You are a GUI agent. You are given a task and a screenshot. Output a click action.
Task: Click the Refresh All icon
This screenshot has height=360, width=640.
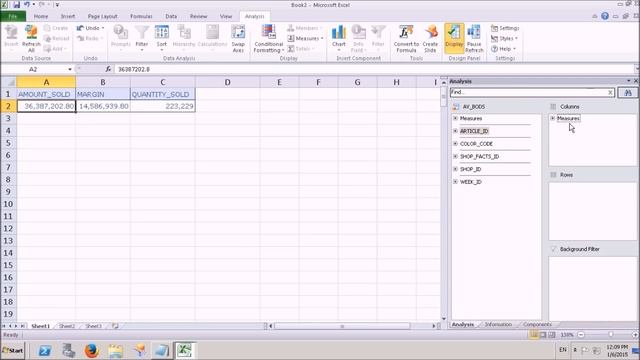pyautogui.click(x=31, y=38)
